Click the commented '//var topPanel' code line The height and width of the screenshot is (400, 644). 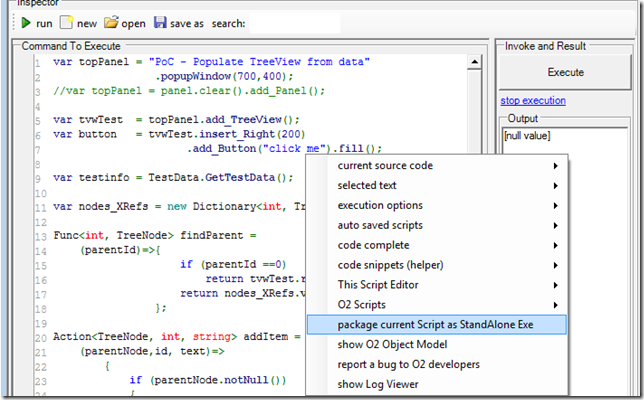(x=189, y=91)
